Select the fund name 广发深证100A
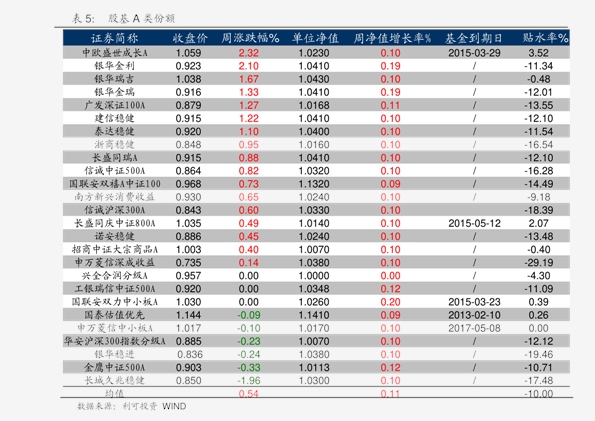The width and height of the screenshot is (595, 421). click(x=114, y=105)
